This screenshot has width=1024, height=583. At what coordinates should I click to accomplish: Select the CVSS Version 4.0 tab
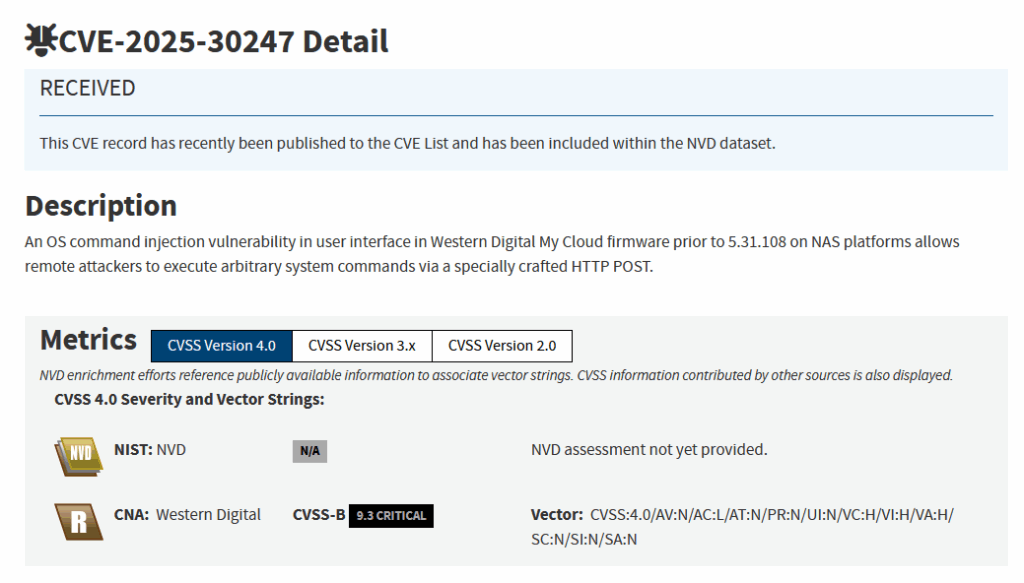click(x=221, y=346)
